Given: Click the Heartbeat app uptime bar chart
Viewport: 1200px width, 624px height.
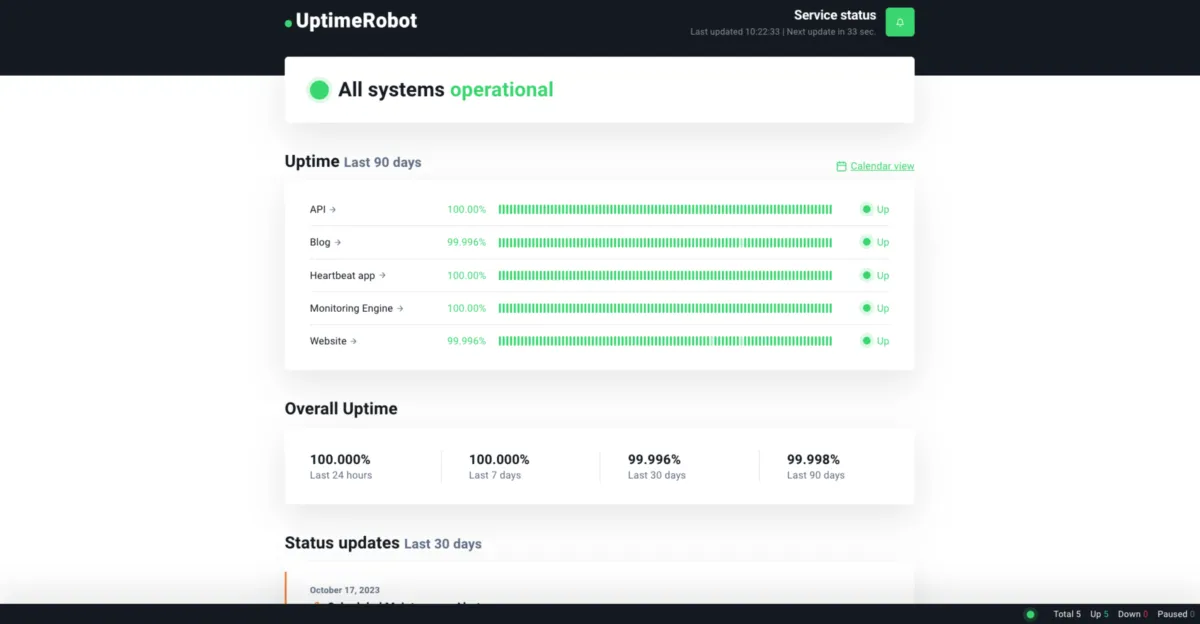Looking at the screenshot, I should point(665,275).
